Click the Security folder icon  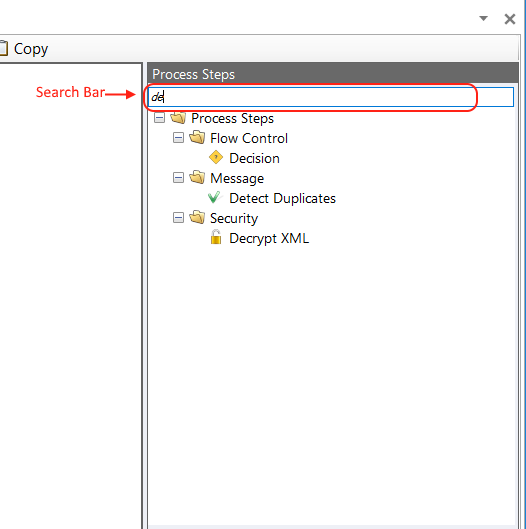pos(197,217)
